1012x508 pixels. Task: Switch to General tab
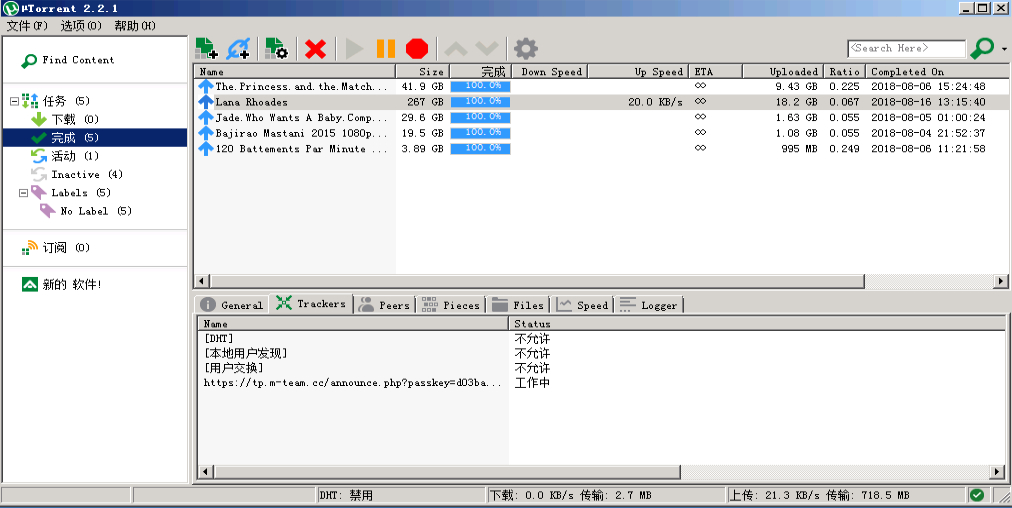click(232, 305)
